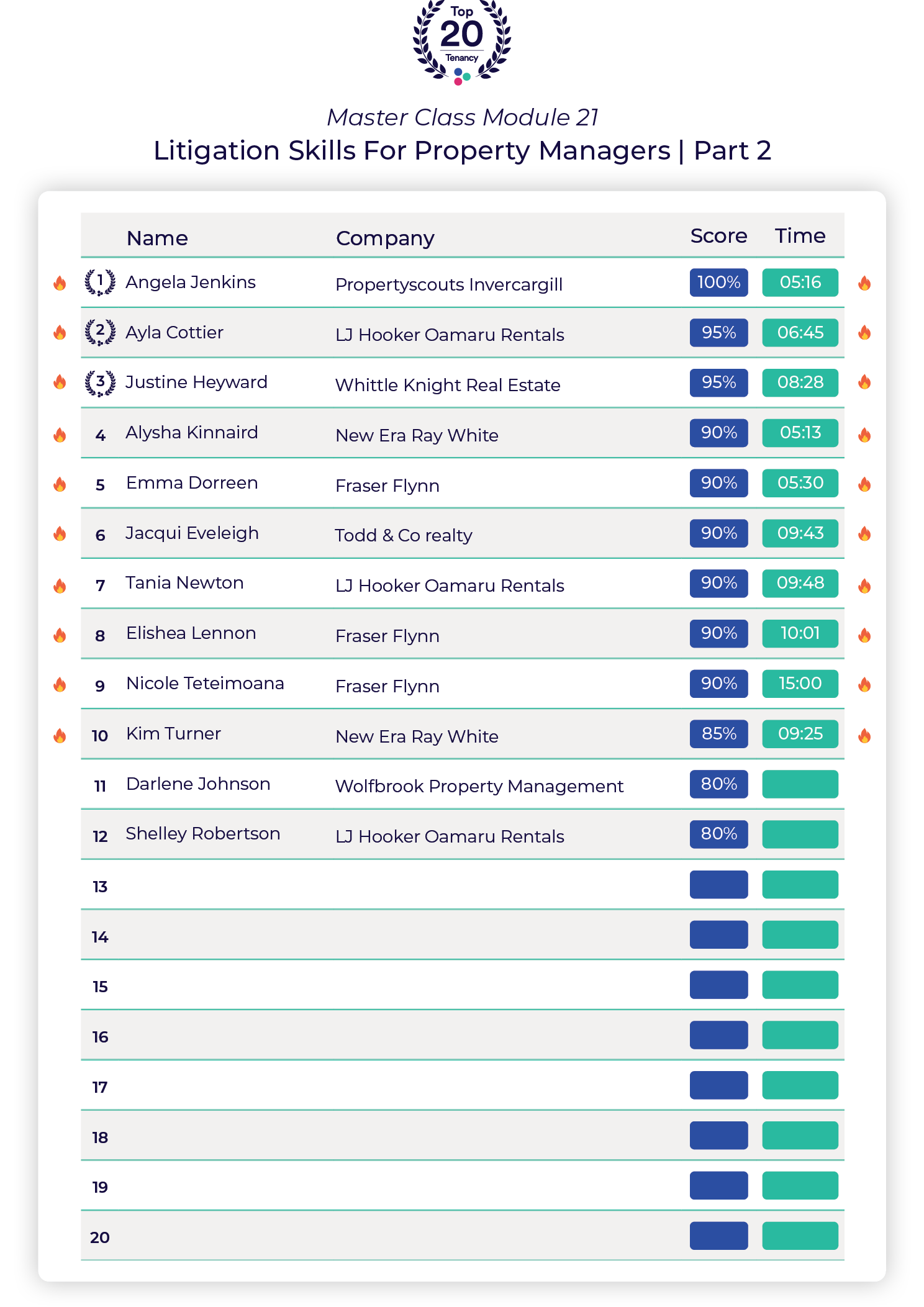Click Angela Jenkins' 100% score badge
The width and height of the screenshot is (924, 1307).
718,283
